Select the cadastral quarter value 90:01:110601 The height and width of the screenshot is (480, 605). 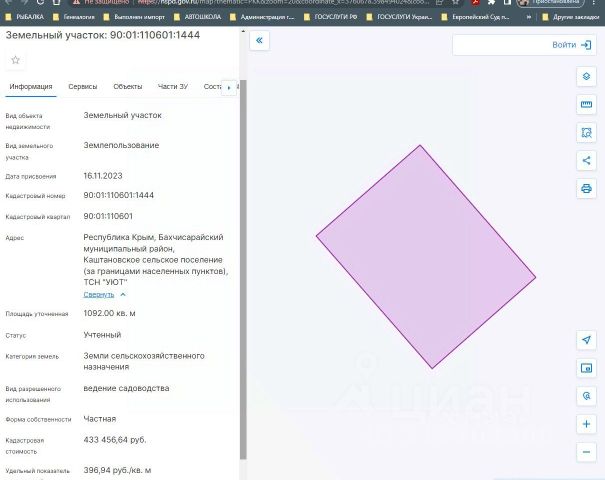pyautogui.click(x=108, y=216)
